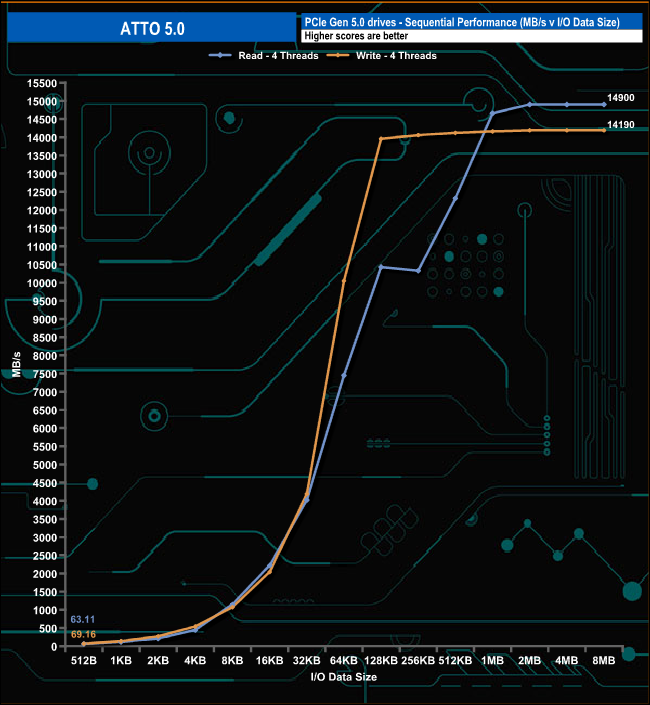Screen dimensions: 650x705
Task: Select the read data point at 512KB
Action: tap(455, 198)
